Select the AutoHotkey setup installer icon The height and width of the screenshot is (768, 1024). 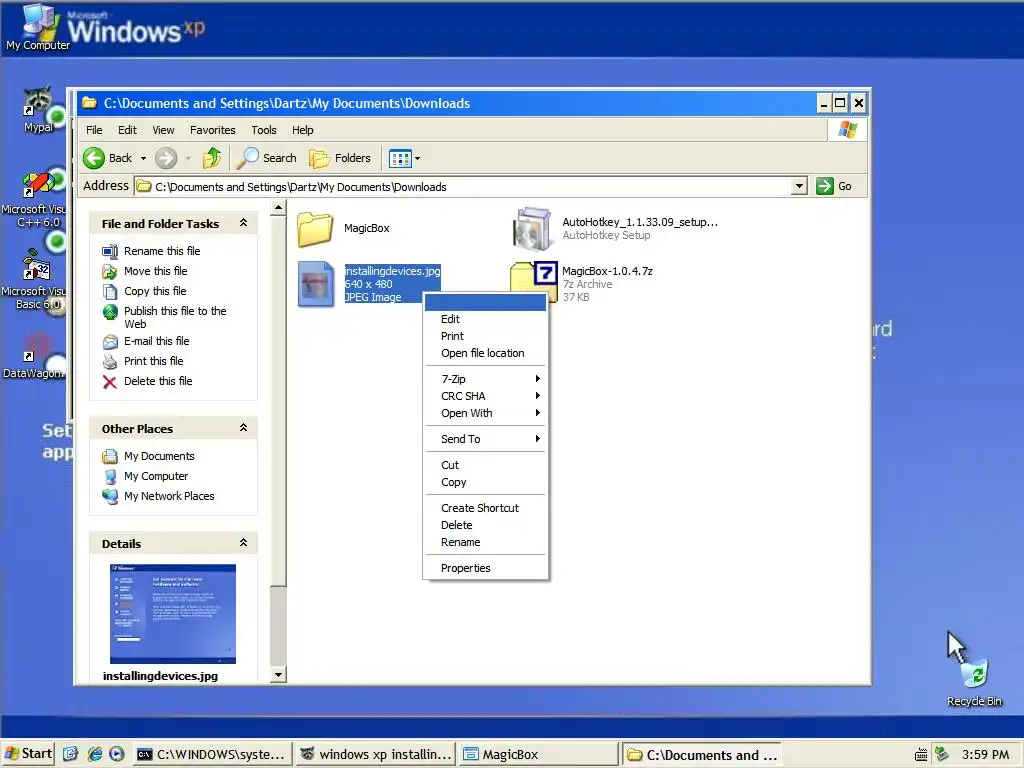(x=532, y=229)
